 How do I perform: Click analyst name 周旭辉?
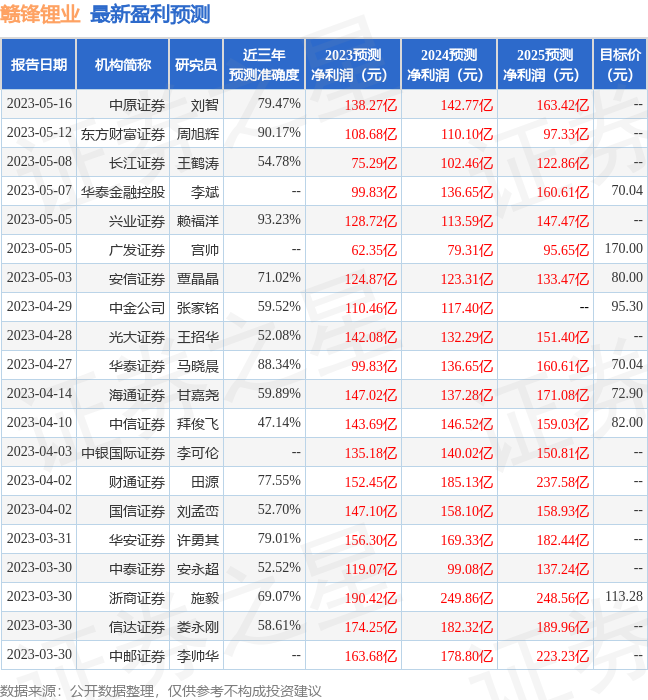point(198,134)
